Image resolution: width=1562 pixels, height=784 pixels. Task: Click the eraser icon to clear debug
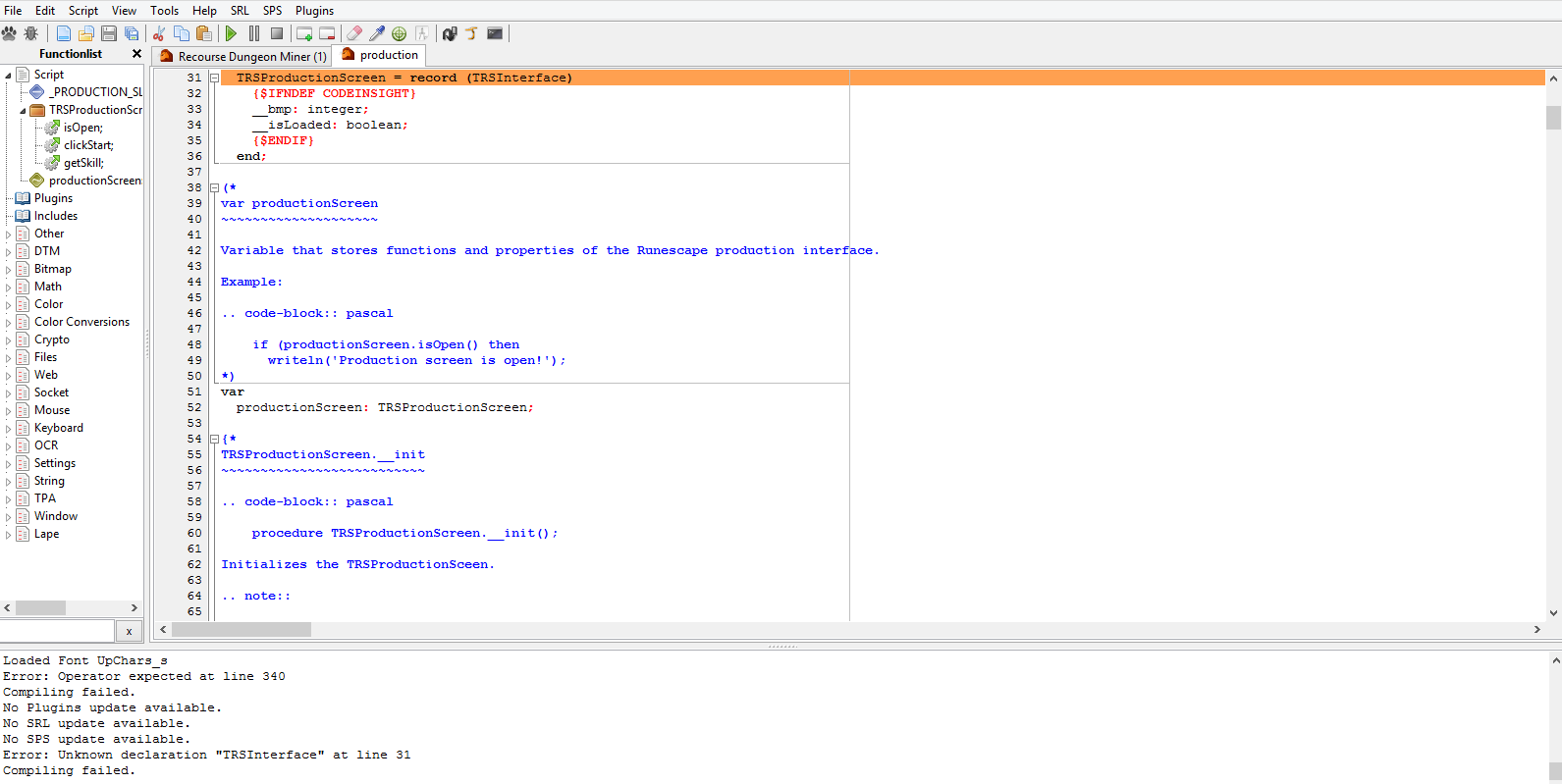(x=354, y=33)
